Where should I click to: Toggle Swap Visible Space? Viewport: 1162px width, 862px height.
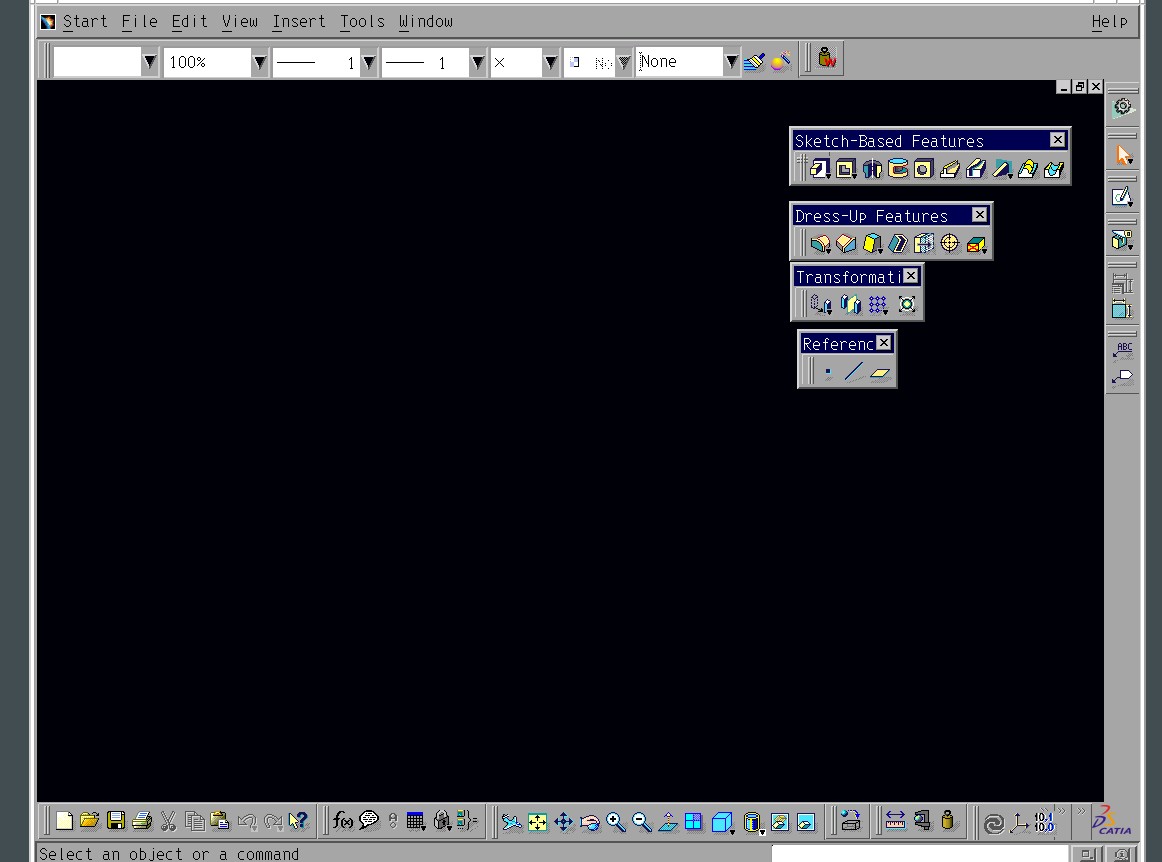click(x=806, y=821)
